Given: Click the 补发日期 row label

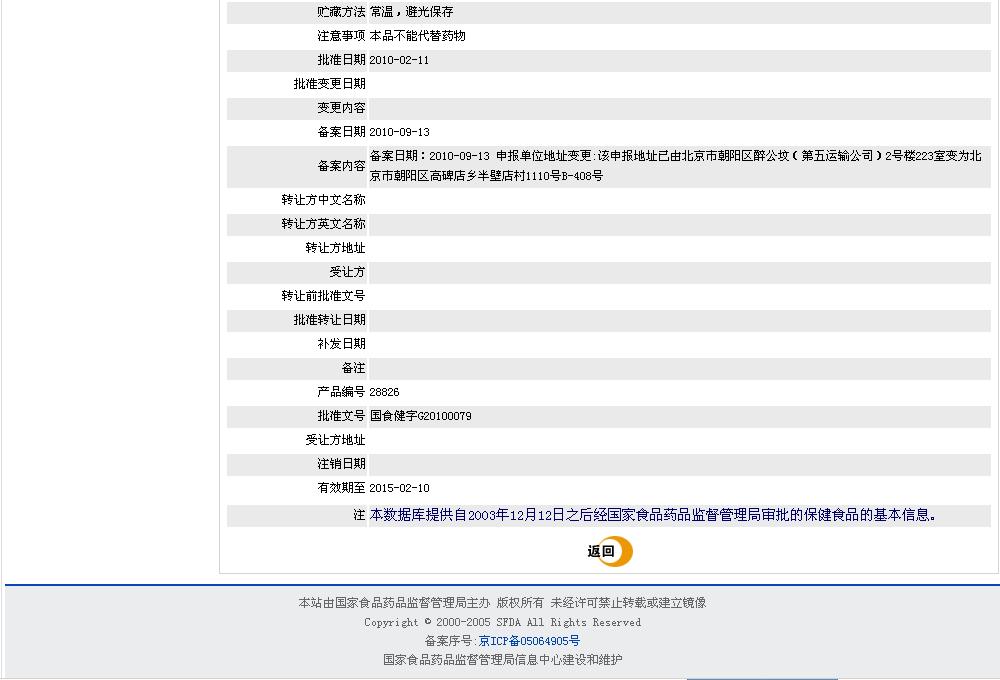Looking at the screenshot, I should pos(341,344).
